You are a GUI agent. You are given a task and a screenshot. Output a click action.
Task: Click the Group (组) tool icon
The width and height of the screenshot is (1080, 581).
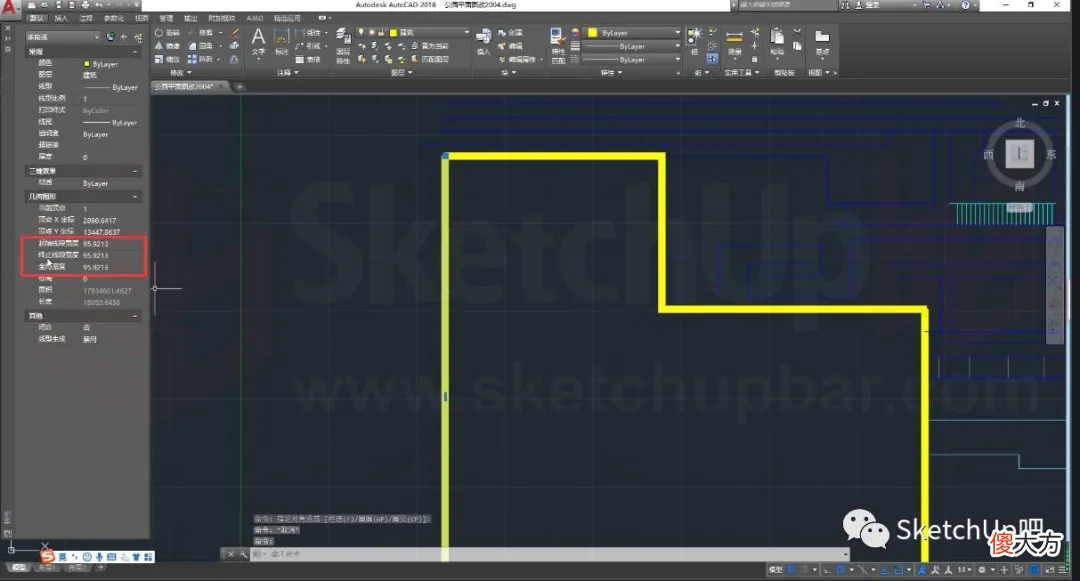(694, 40)
